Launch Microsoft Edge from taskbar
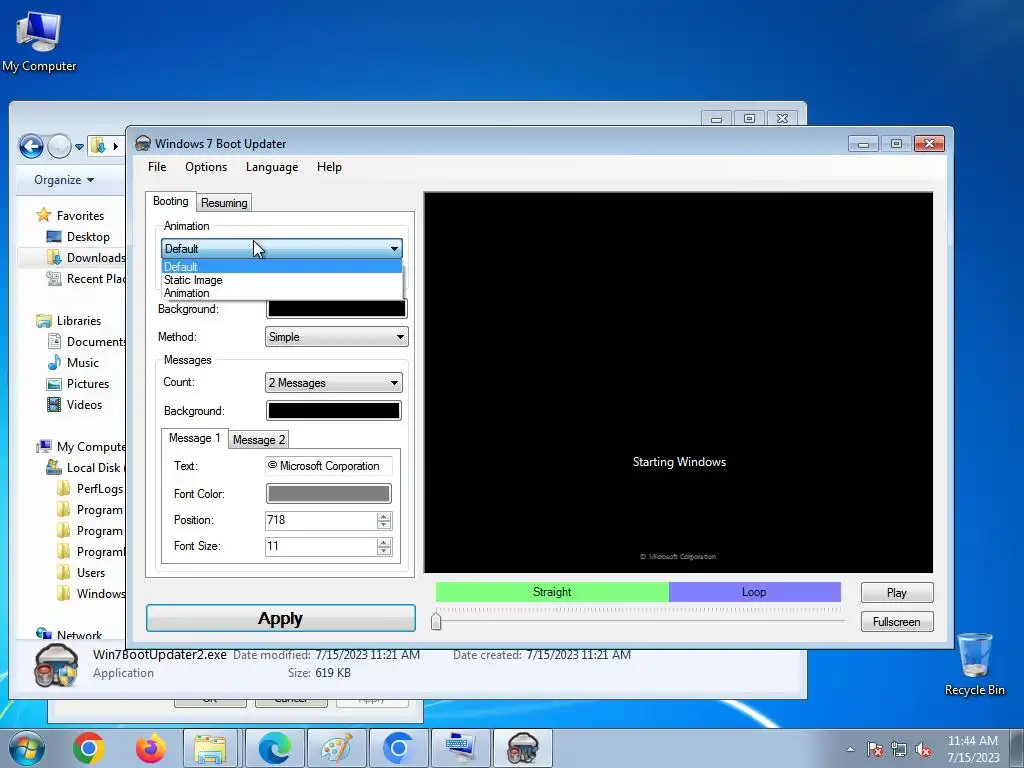 [275, 748]
